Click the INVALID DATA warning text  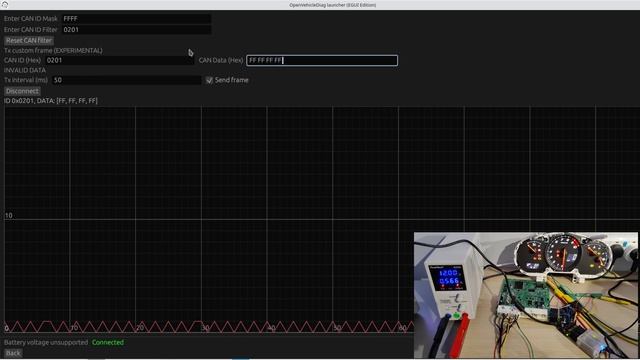click(25, 70)
